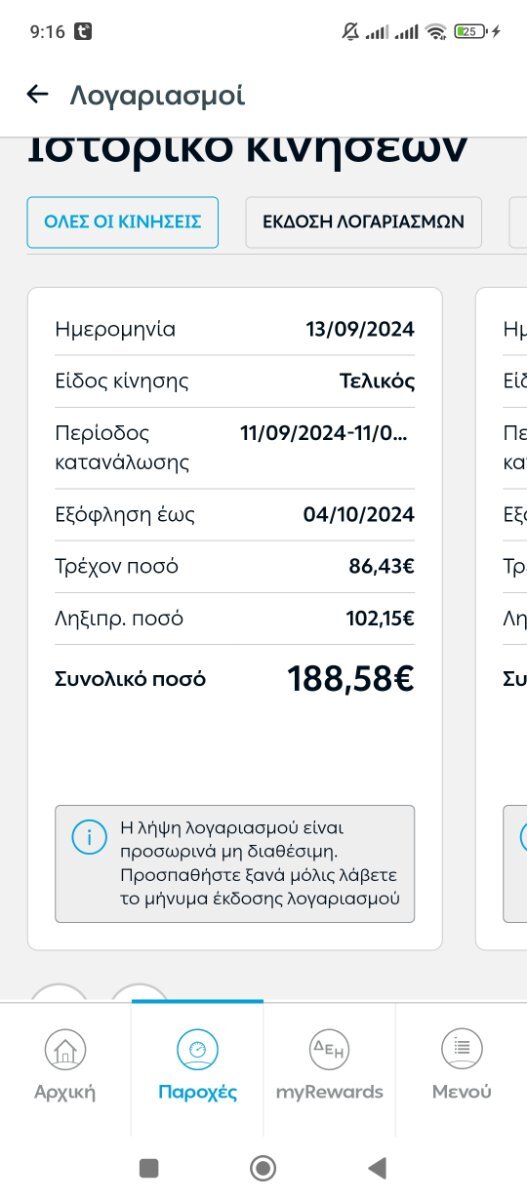Tap the partially visible next bill card
The image size is (527, 1200).
pyautogui.click(x=501, y=618)
